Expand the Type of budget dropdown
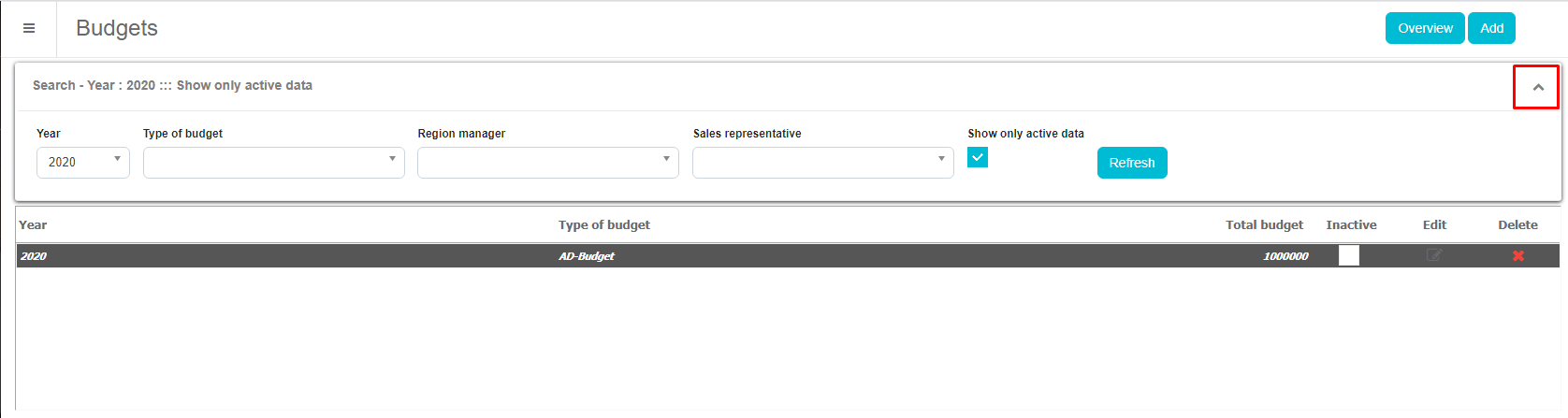1568x418 pixels. [273, 162]
